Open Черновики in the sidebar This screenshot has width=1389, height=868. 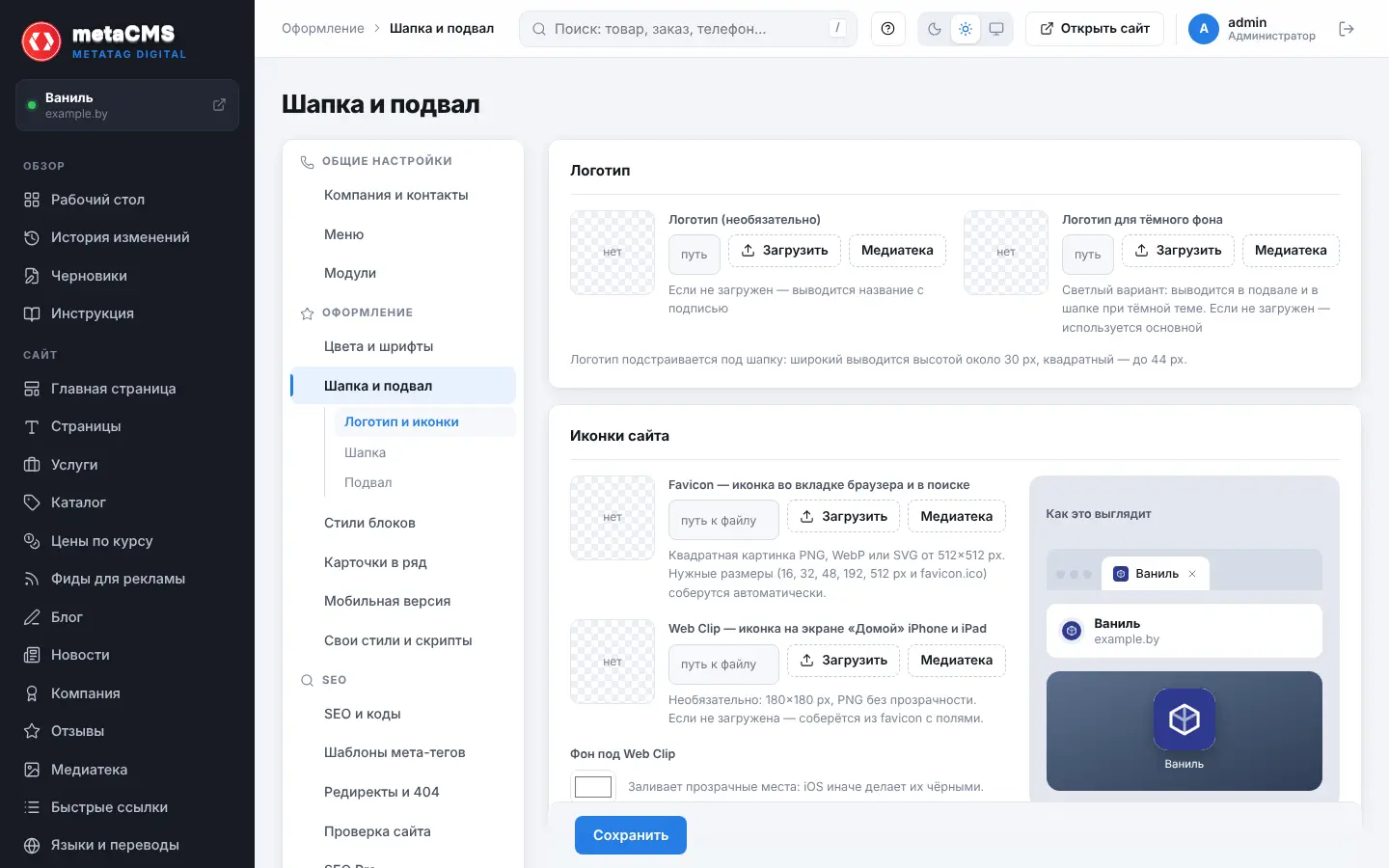[127, 276]
